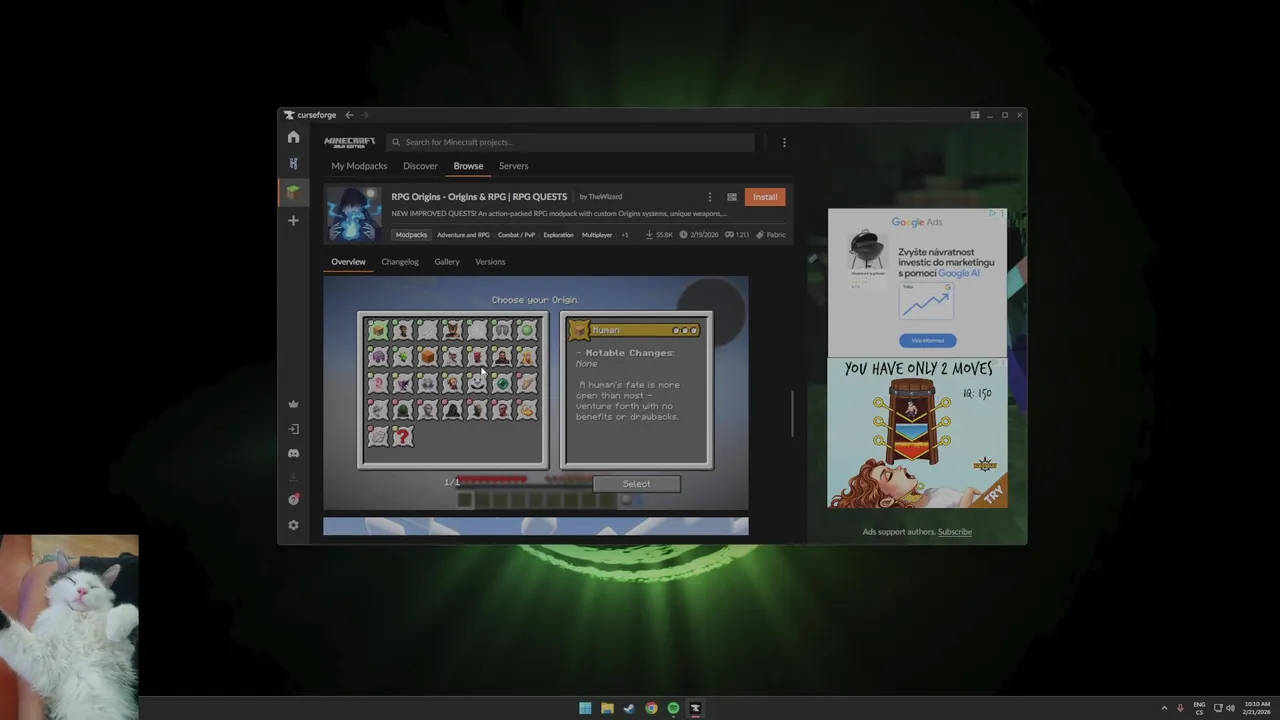Open the Discord icon in sidebar
The width and height of the screenshot is (1280, 720).
click(x=293, y=453)
